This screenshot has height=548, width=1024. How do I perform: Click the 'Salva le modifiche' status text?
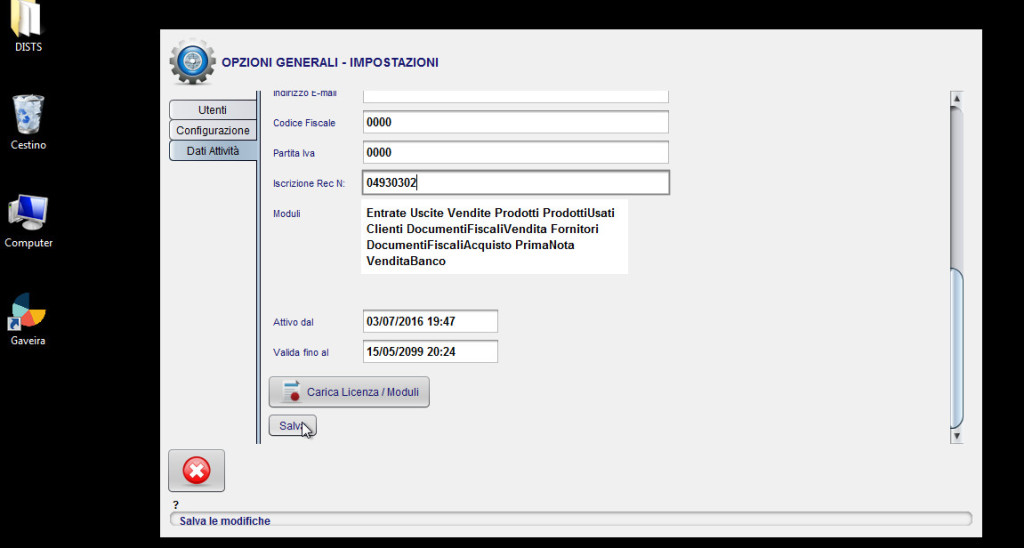(225, 521)
